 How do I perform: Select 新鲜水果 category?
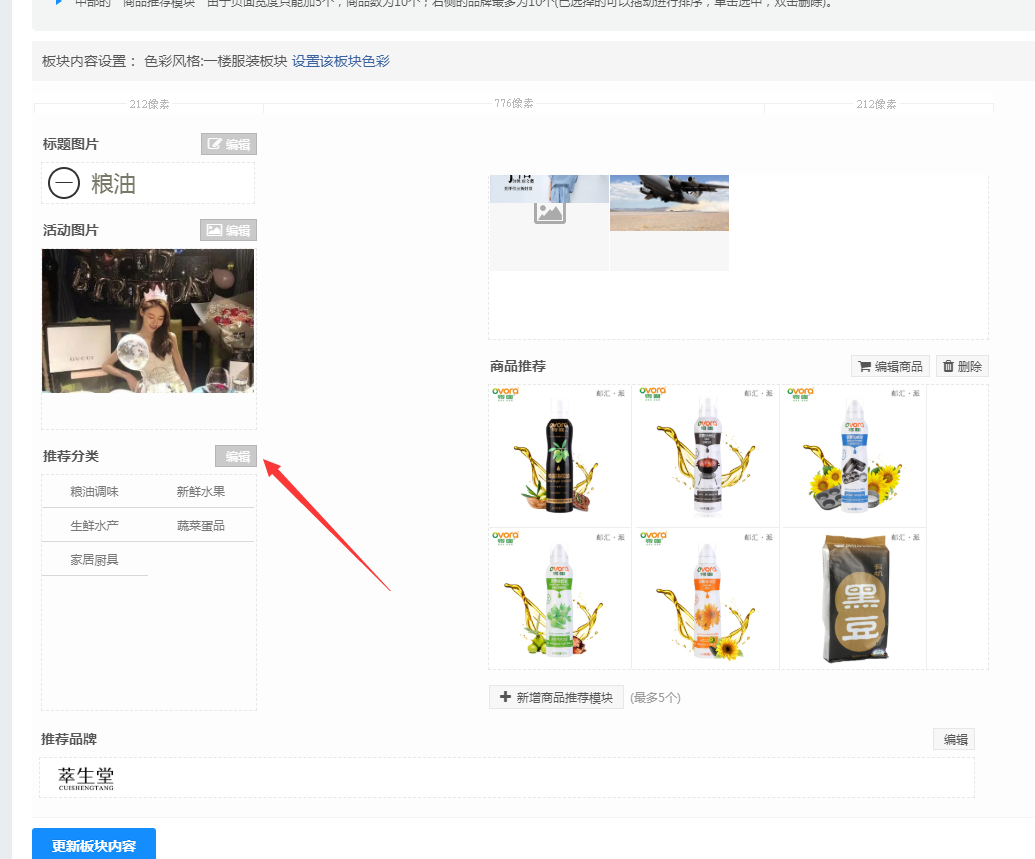201,491
